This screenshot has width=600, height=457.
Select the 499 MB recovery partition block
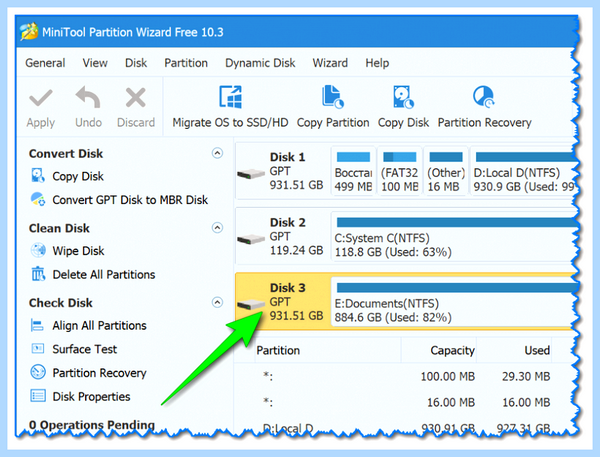353,171
